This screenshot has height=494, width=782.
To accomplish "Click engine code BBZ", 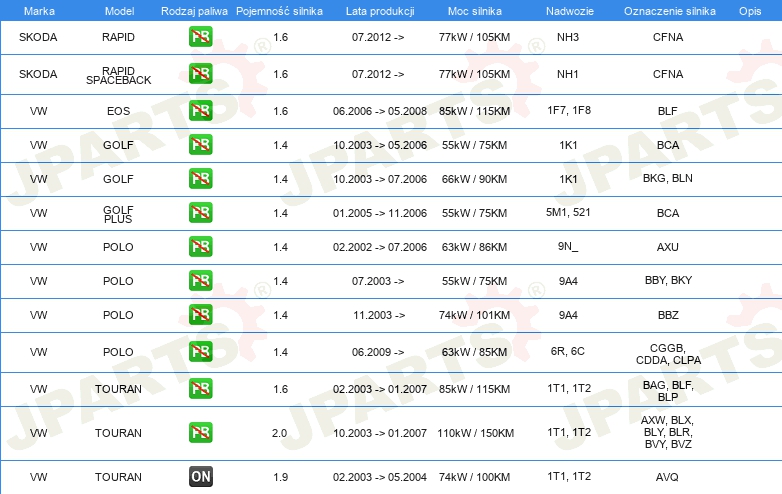I will [668, 315].
